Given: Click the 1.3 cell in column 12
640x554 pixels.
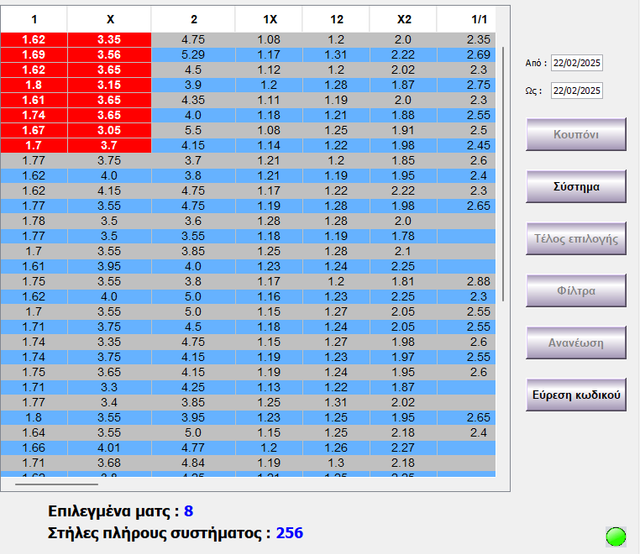Looking at the screenshot, I should [336, 463].
